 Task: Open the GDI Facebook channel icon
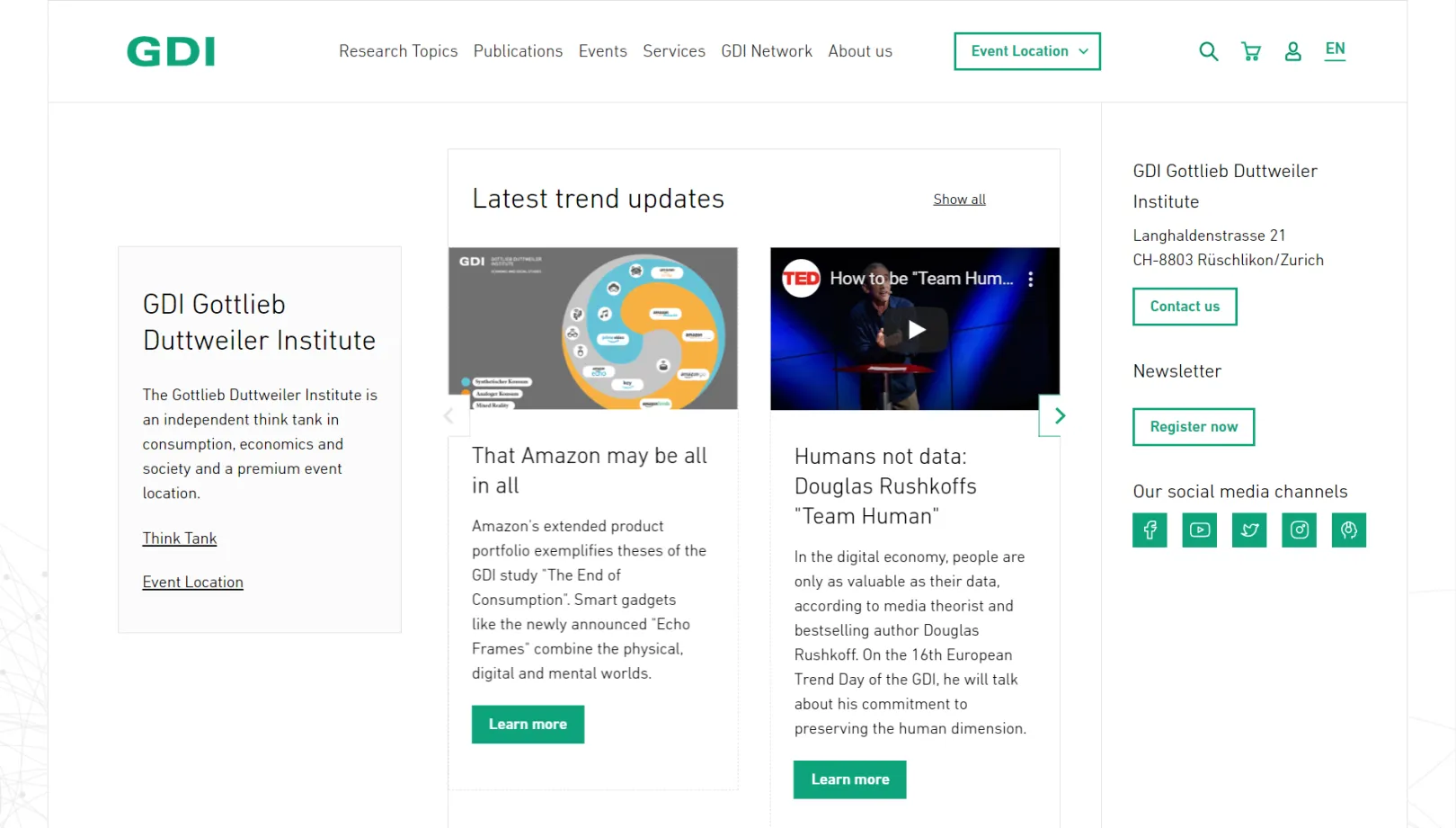click(1150, 530)
